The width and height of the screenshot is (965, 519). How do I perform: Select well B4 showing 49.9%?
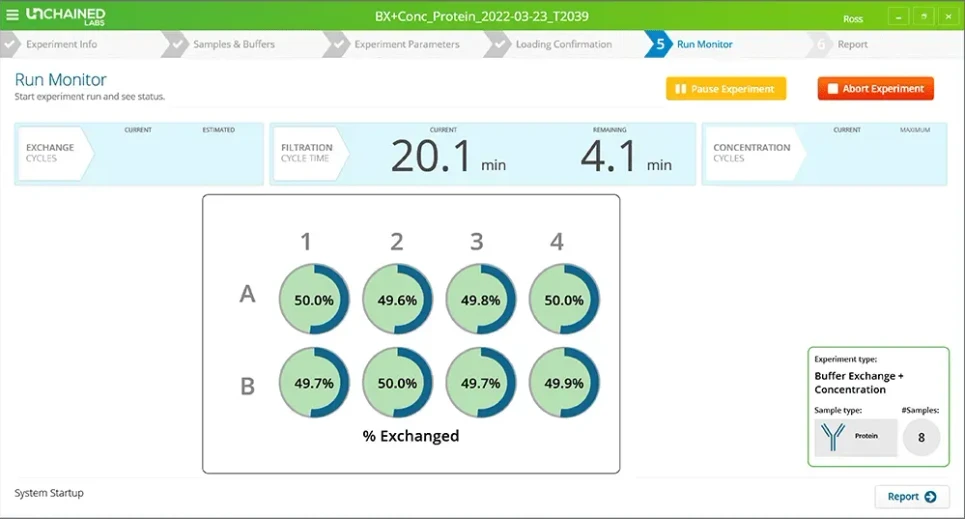[564, 382]
